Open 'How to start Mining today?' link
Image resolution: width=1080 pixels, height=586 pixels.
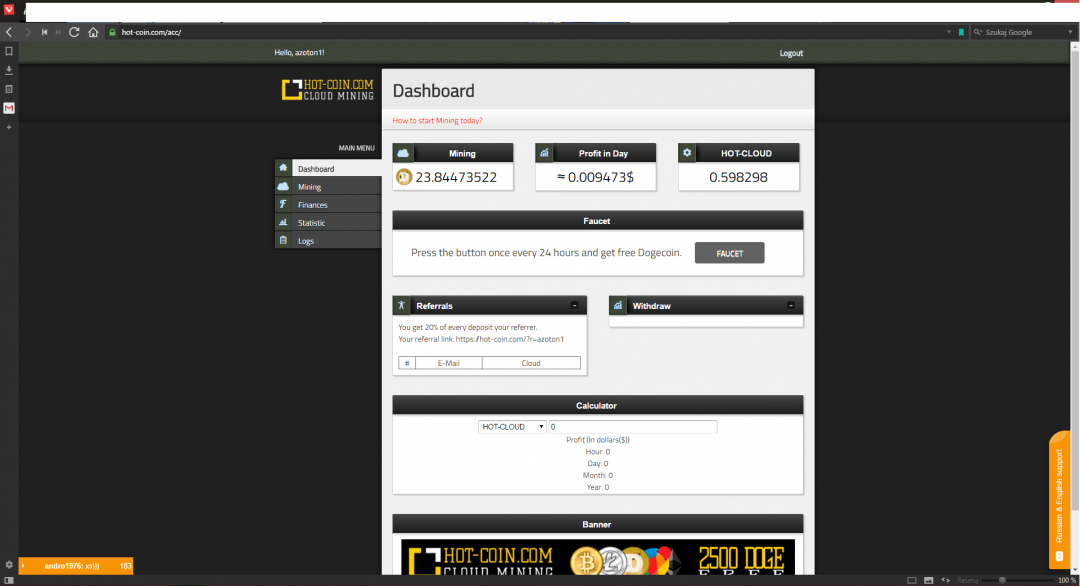tap(437, 120)
